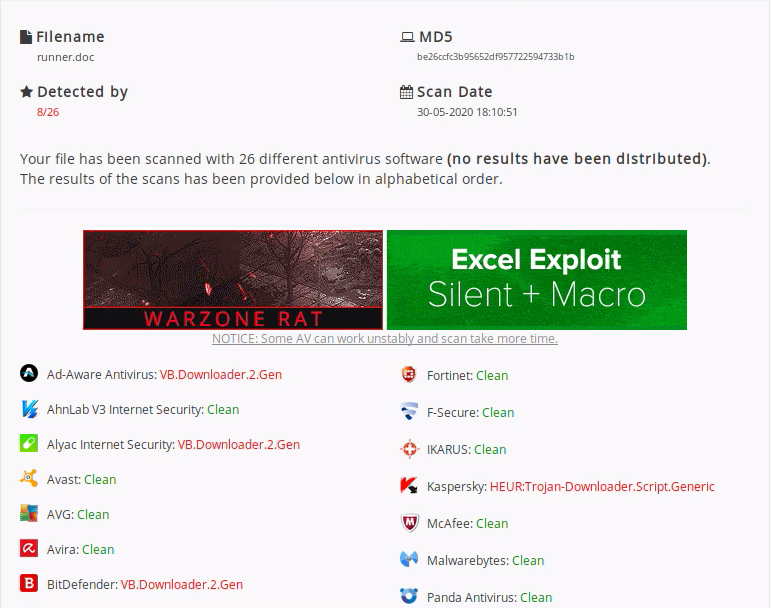Image resolution: width=772 pixels, height=608 pixels.
Task: Click BitDefender's VB.Downloader.2.Gen result
Action: pos(182,584)
